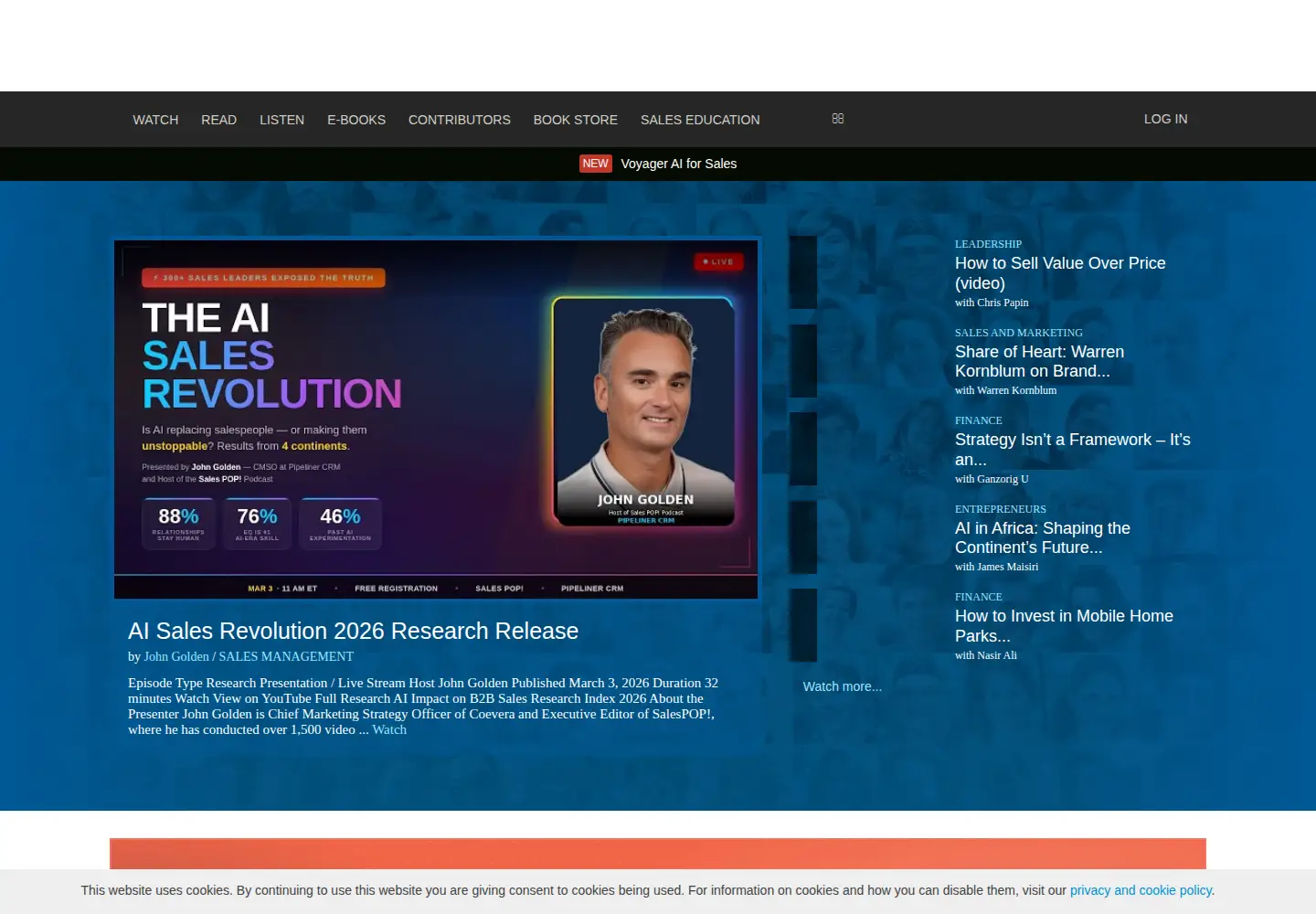The height and width of the screenshot is (914, 1316).
Task: Click the dark thumbnail beside How to Sell Value
Action: [x=803, y=272]
